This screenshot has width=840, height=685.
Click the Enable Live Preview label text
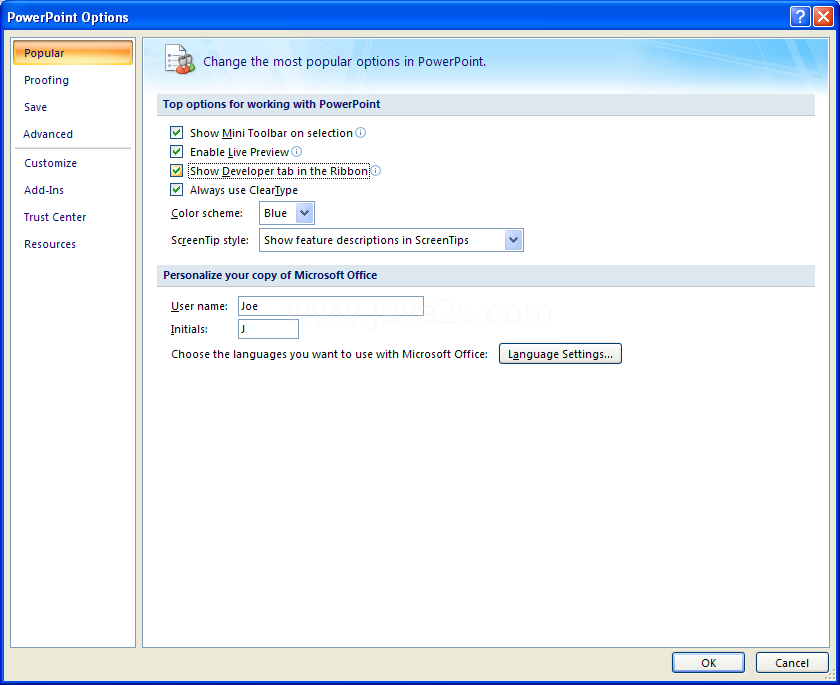239,152
